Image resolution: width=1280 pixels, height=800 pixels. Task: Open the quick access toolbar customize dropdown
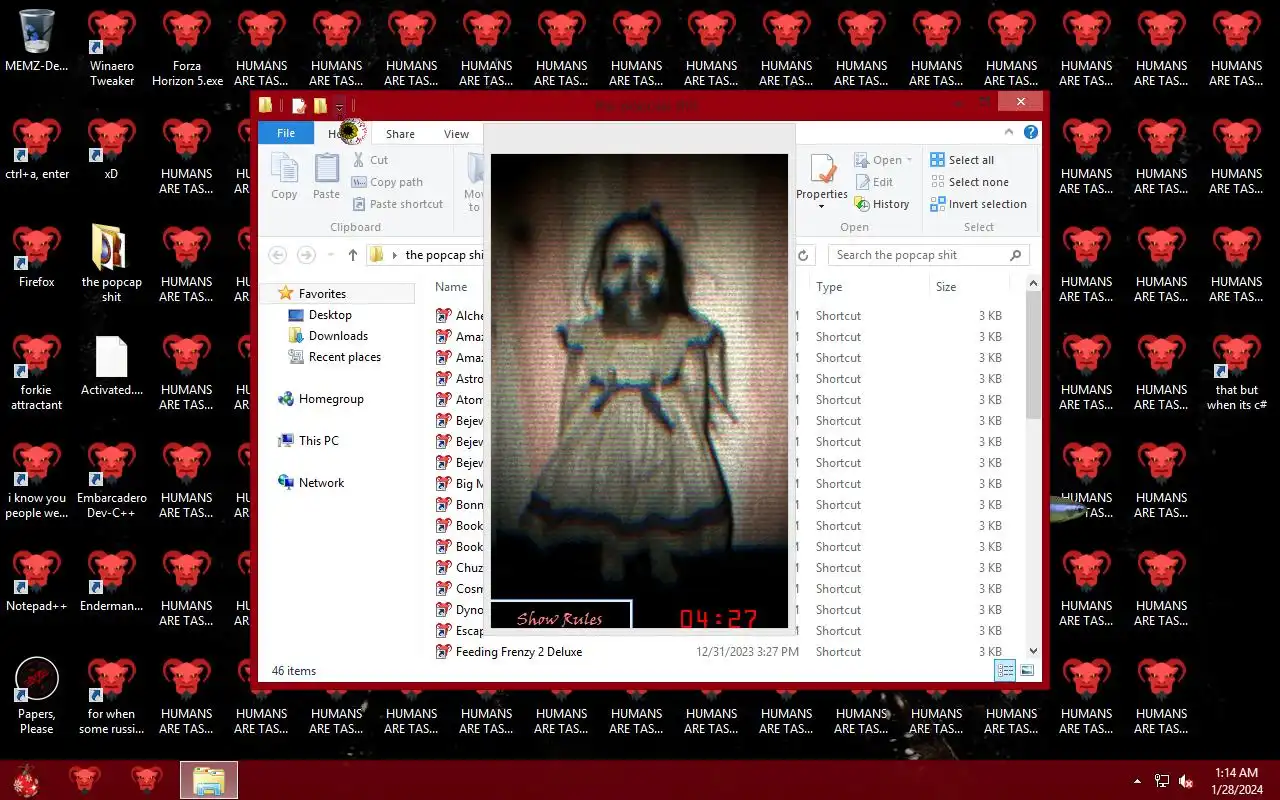pyautogui.click(x=340, y=106)
